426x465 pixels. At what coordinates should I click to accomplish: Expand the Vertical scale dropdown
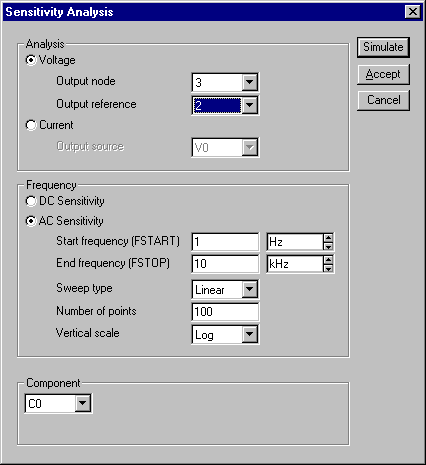click(x=250, y=334)
